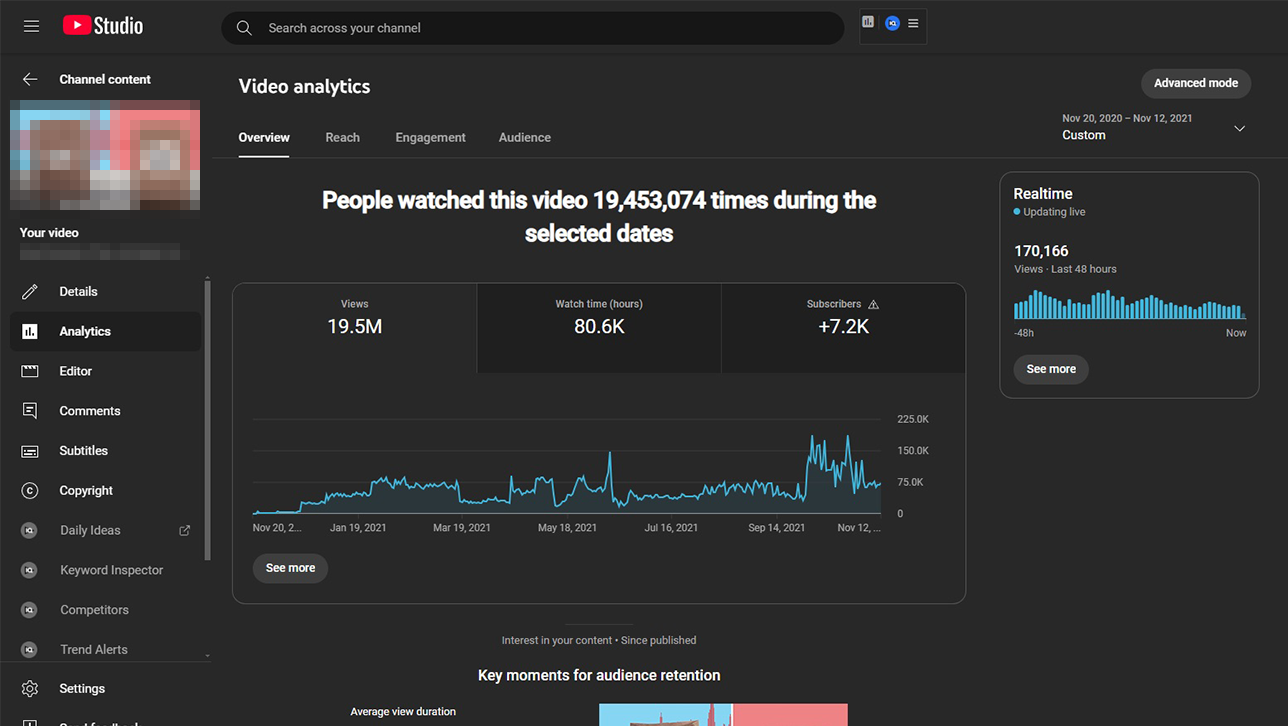
Task: Click the Analytics bar chart icon
Action: pyautogui.click(x=30, y=331)
